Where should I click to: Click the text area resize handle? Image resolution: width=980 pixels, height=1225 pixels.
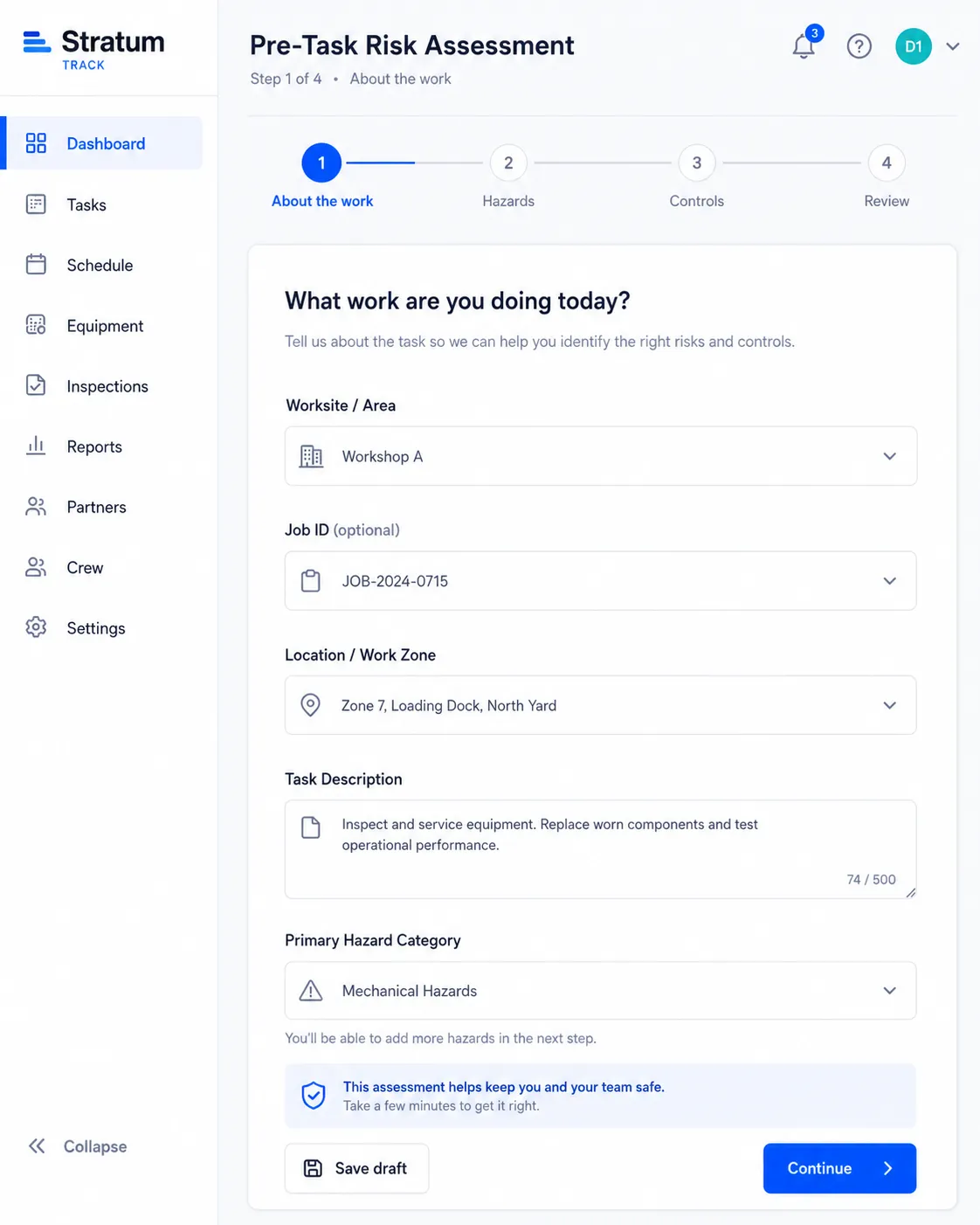(910, 892)
